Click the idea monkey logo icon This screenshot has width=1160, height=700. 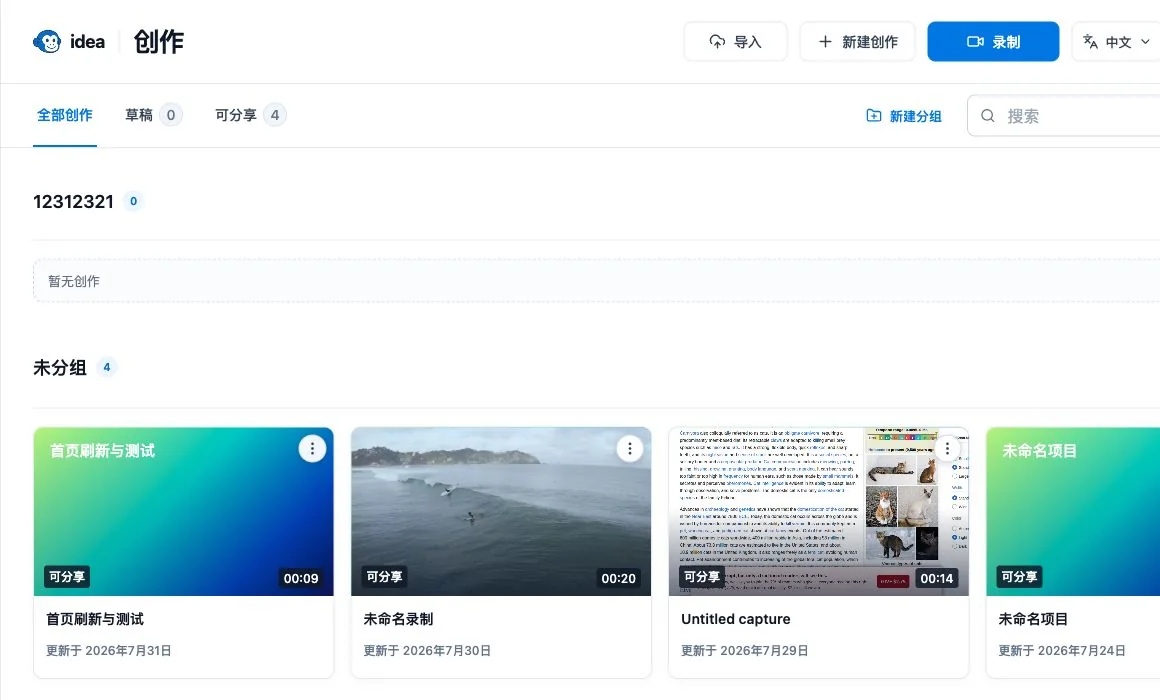pyautogui.click(x=47, y=41)
